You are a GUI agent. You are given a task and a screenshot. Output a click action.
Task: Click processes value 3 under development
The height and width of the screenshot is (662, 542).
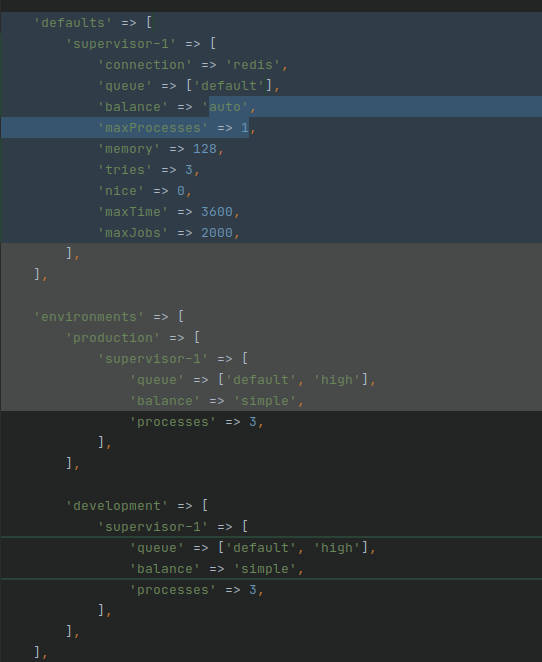point(253,590)
